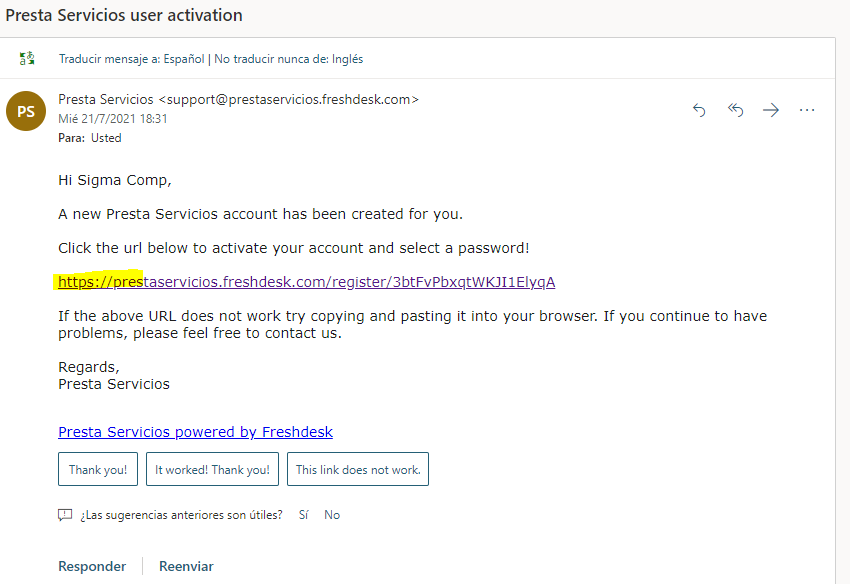
Task: Click 'No traducir nunca de: Inglés'
Action: click(288, 59)
